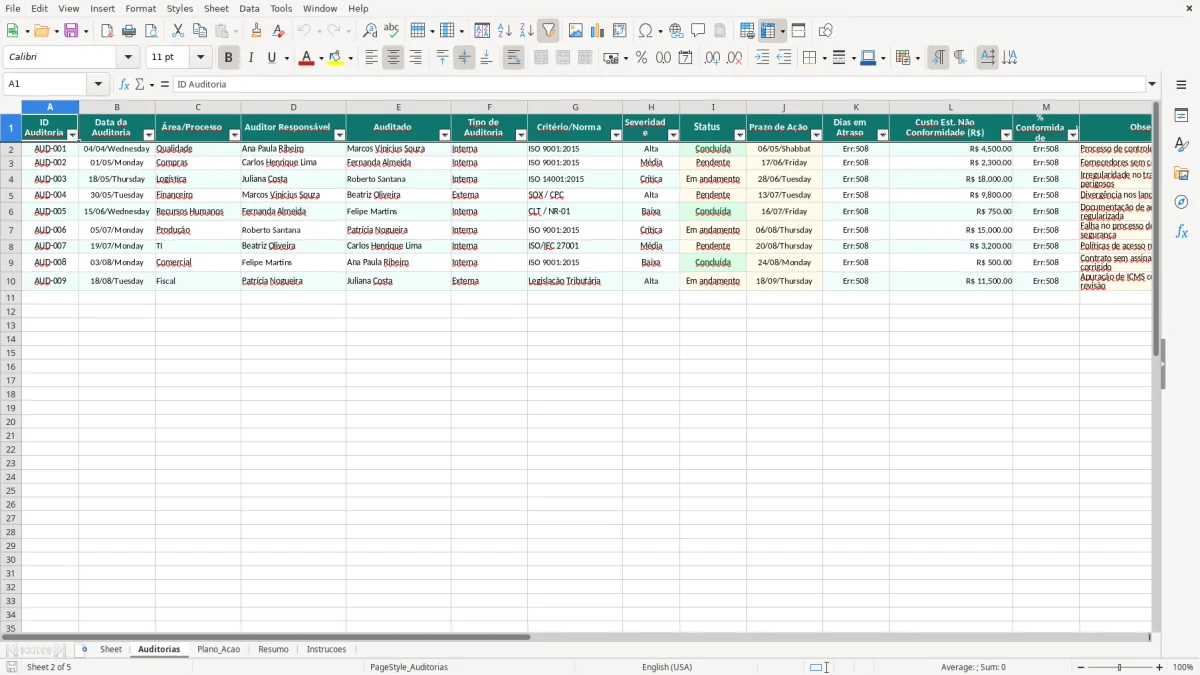Image resolution: width=1200 pixels, height=675 pixels.
Task: Format cells as date
Action: 686,58
